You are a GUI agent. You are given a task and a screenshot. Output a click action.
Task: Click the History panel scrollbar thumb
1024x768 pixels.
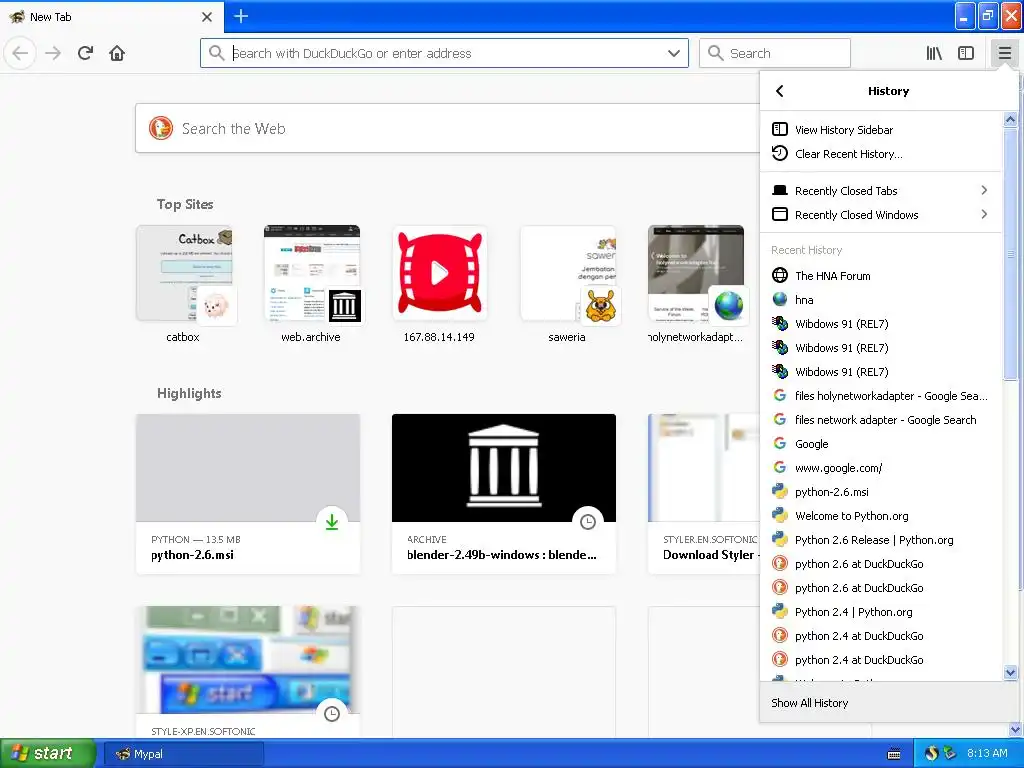point(1010,253)
